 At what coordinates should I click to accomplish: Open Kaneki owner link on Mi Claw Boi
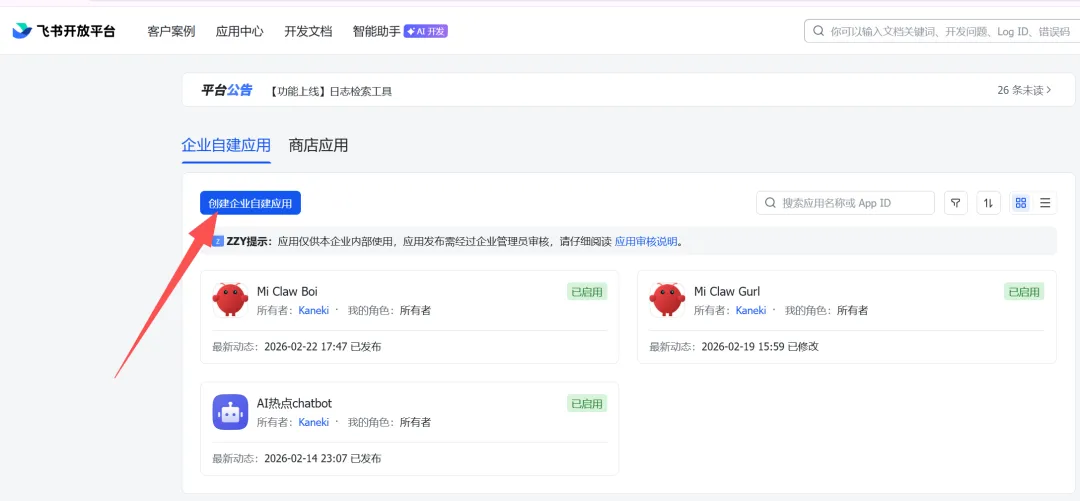click(x=313, y=310)
